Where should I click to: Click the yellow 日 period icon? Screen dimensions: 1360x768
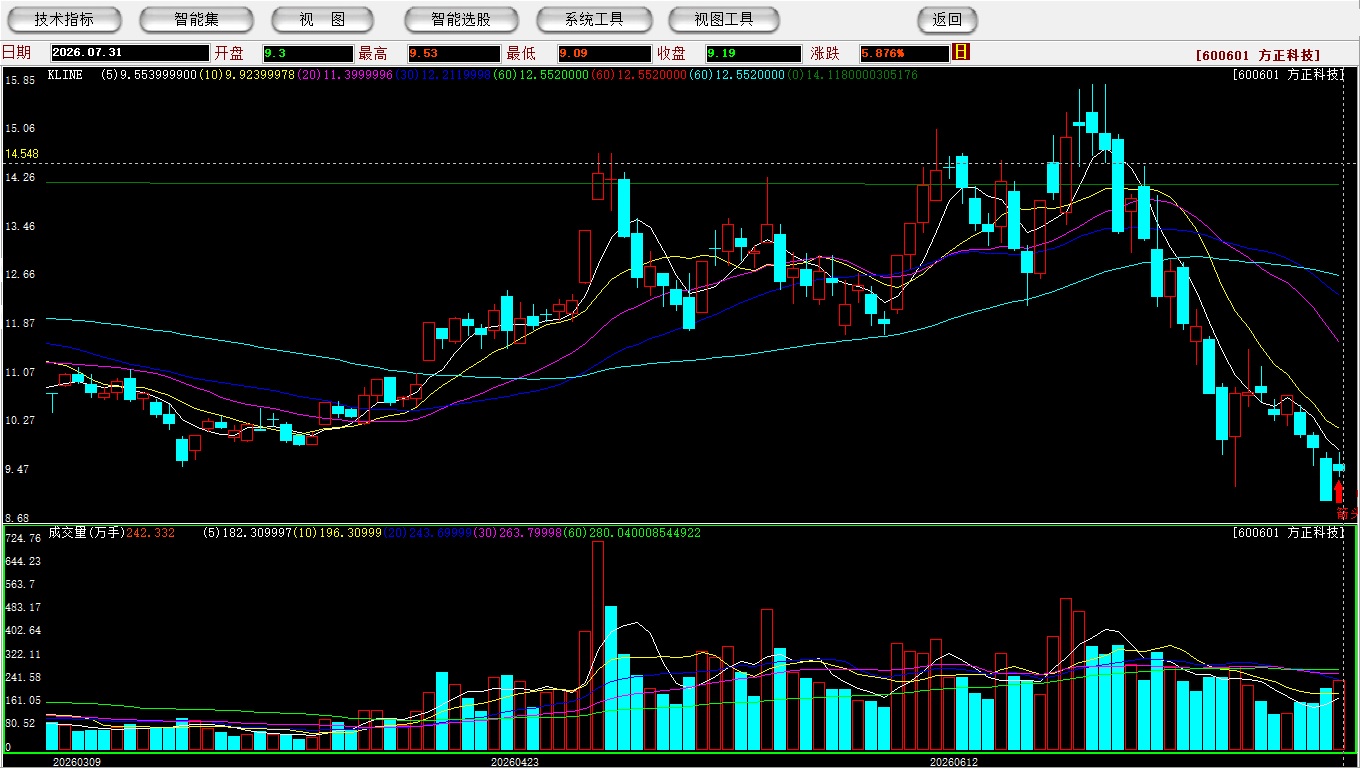tap(961, 52)
